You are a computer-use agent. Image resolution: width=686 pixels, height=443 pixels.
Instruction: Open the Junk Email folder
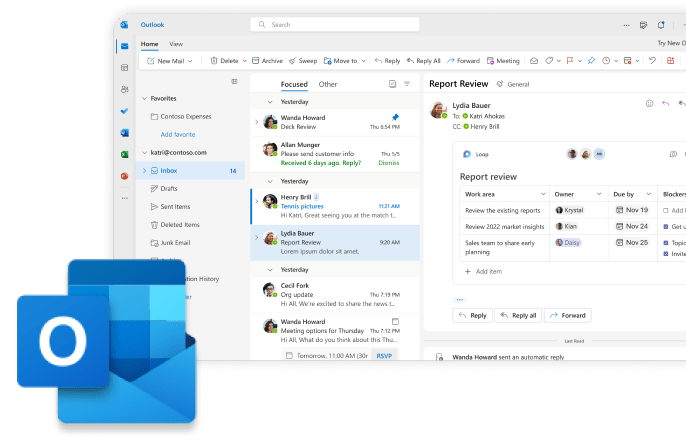click(x=170, y=242)
